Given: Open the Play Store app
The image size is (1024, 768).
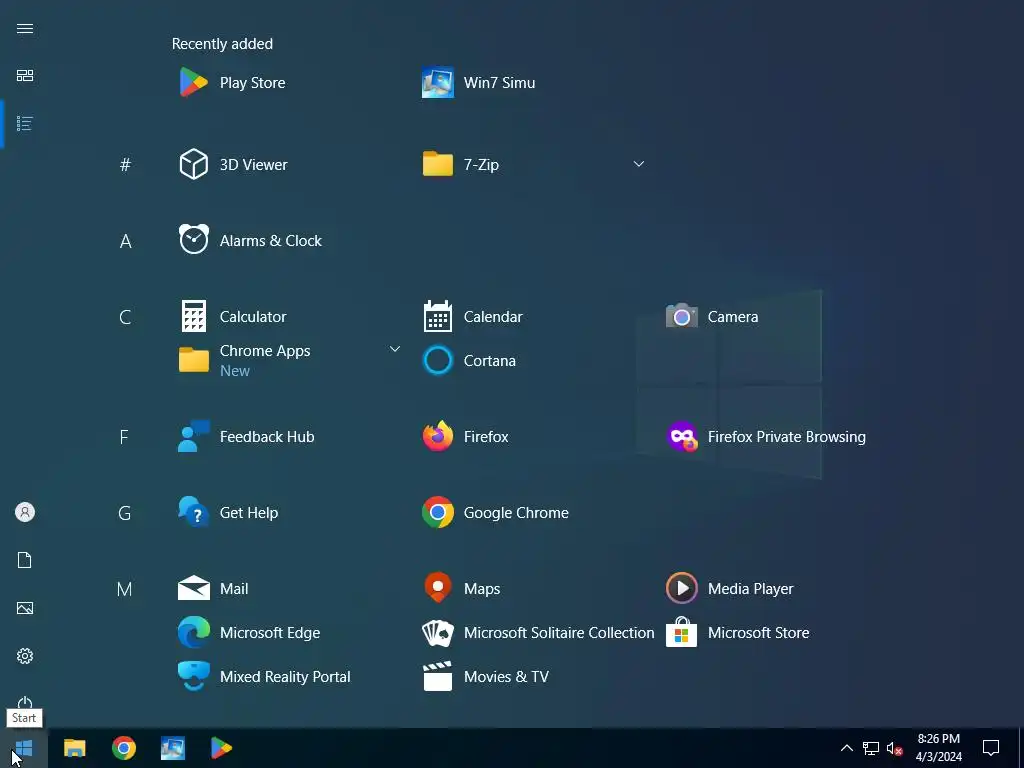Looking at the screenshot, I should [x=232, y=83].
